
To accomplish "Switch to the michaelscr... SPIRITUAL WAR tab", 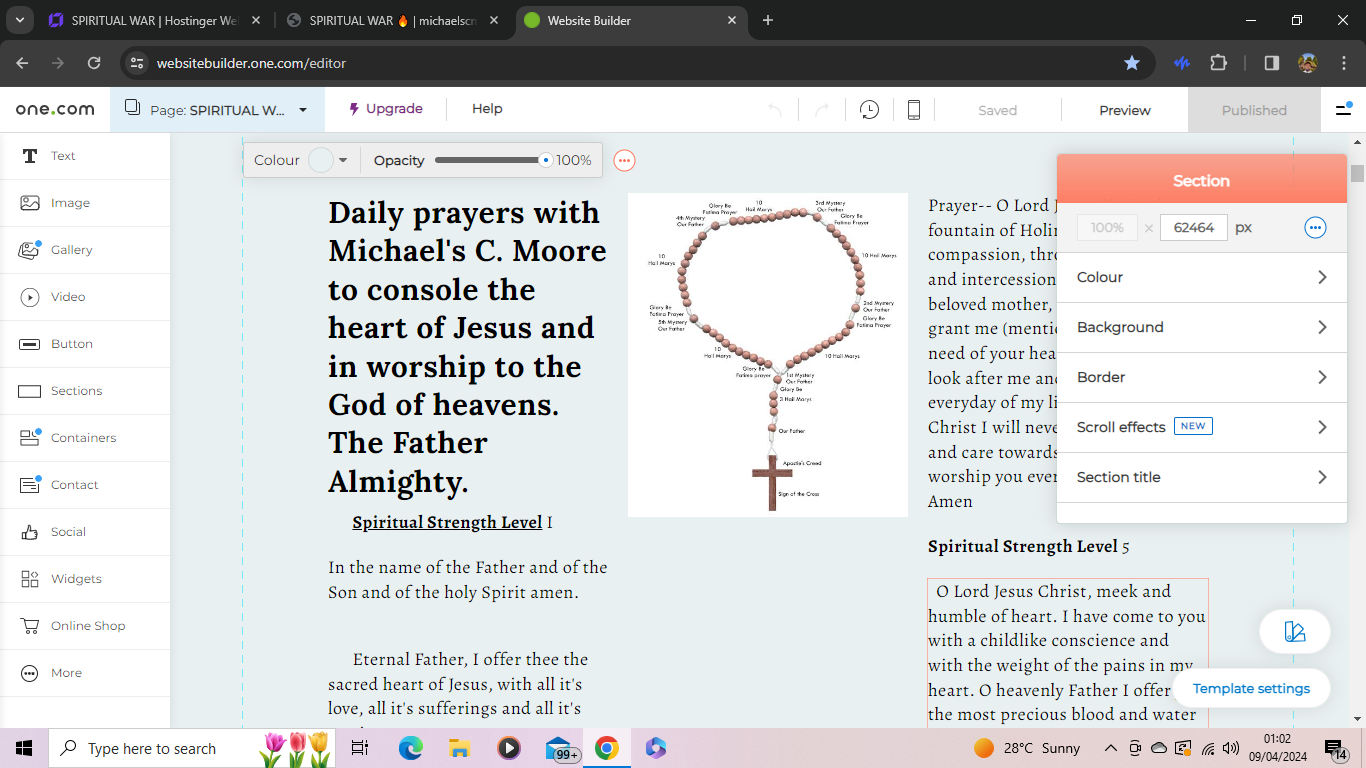I will [x=390, y=20].
